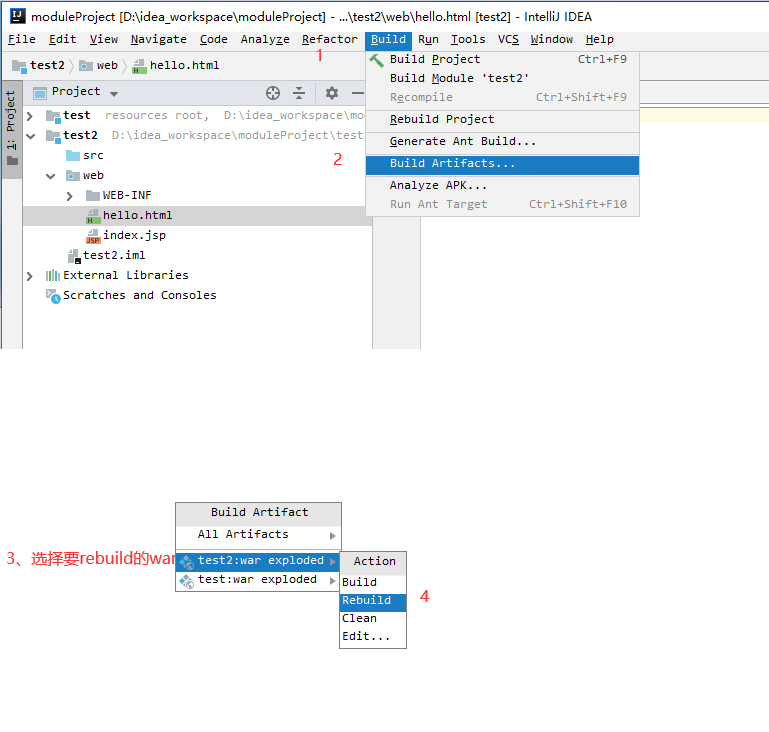769x732 pixels.
Task: Click the hammer icon next to Build Project
Action: pos(376,60)
